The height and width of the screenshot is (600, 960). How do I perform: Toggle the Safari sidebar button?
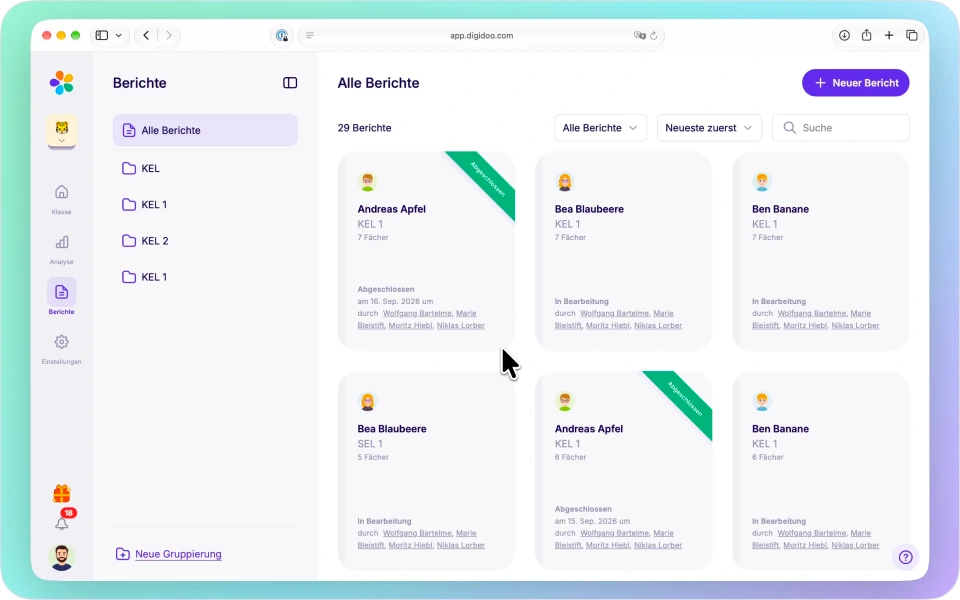pyautogui.click(x=102, y=36)
